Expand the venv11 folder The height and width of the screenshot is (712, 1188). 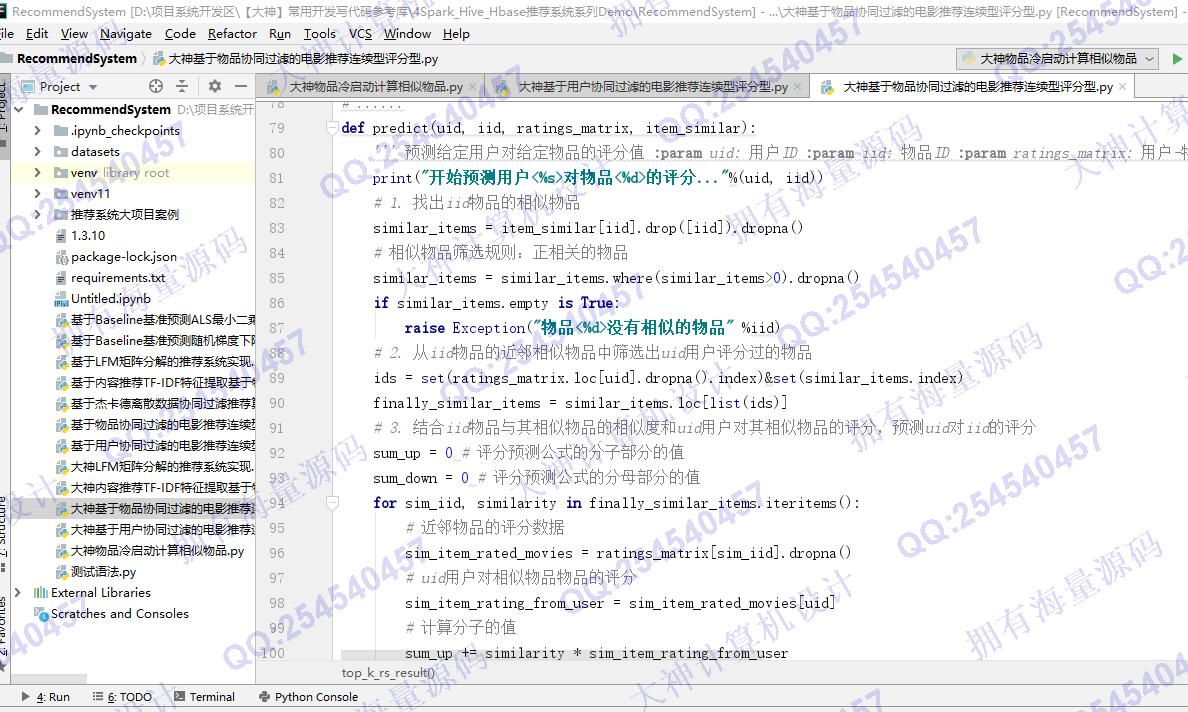click(x=38, y=193)
